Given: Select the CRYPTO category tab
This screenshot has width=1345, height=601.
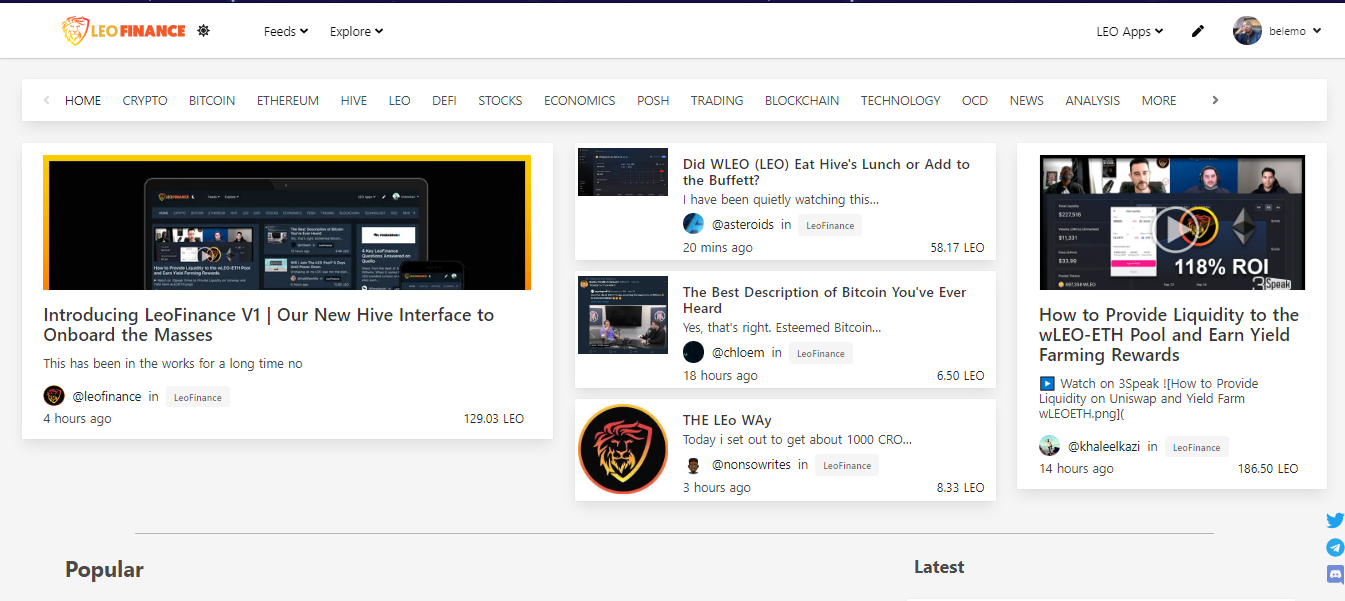Looking at the screenshot, I should click(x=145, y=100).
